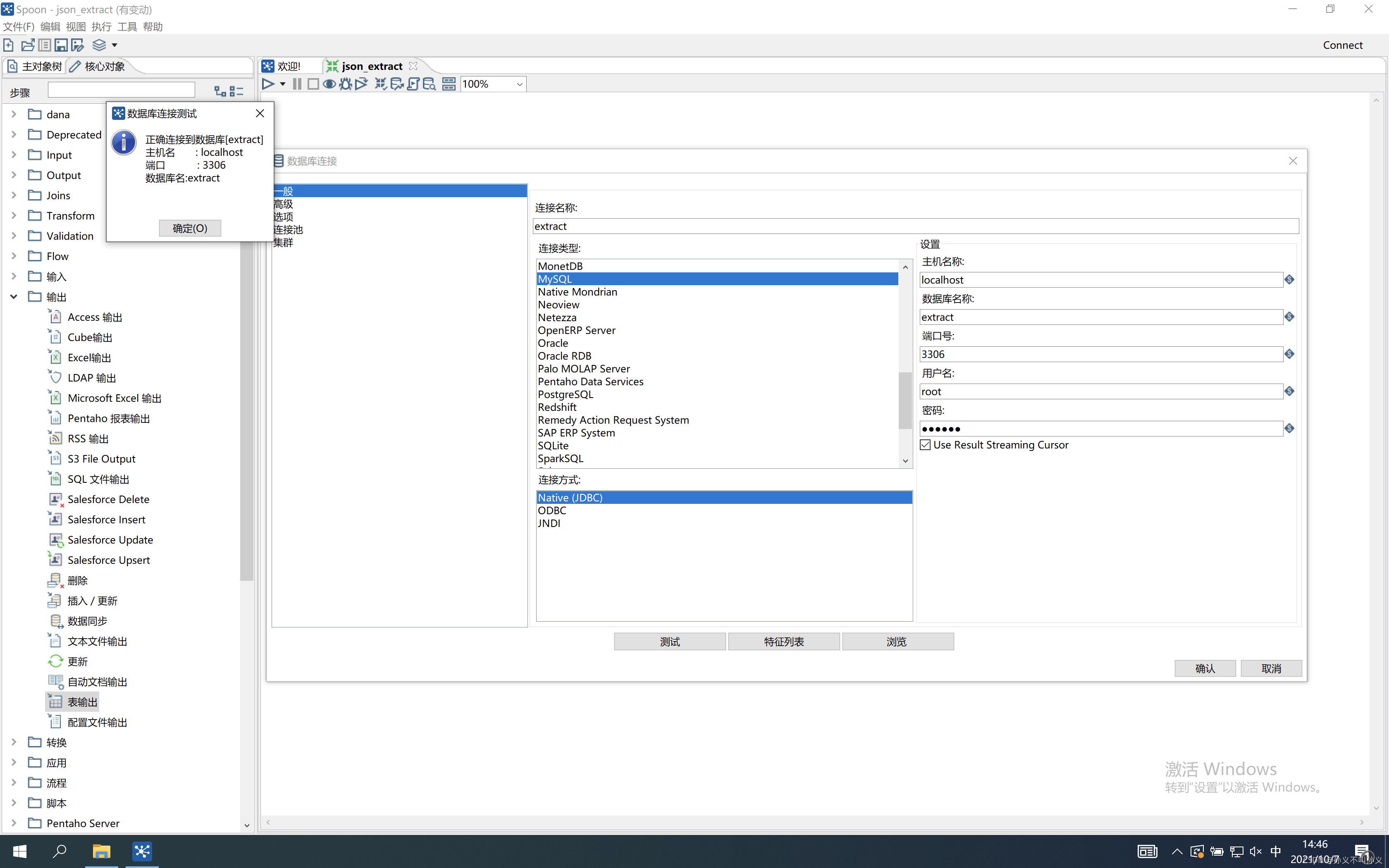
Task: Click the Pause transformation icon
Action: coord(297,84)
